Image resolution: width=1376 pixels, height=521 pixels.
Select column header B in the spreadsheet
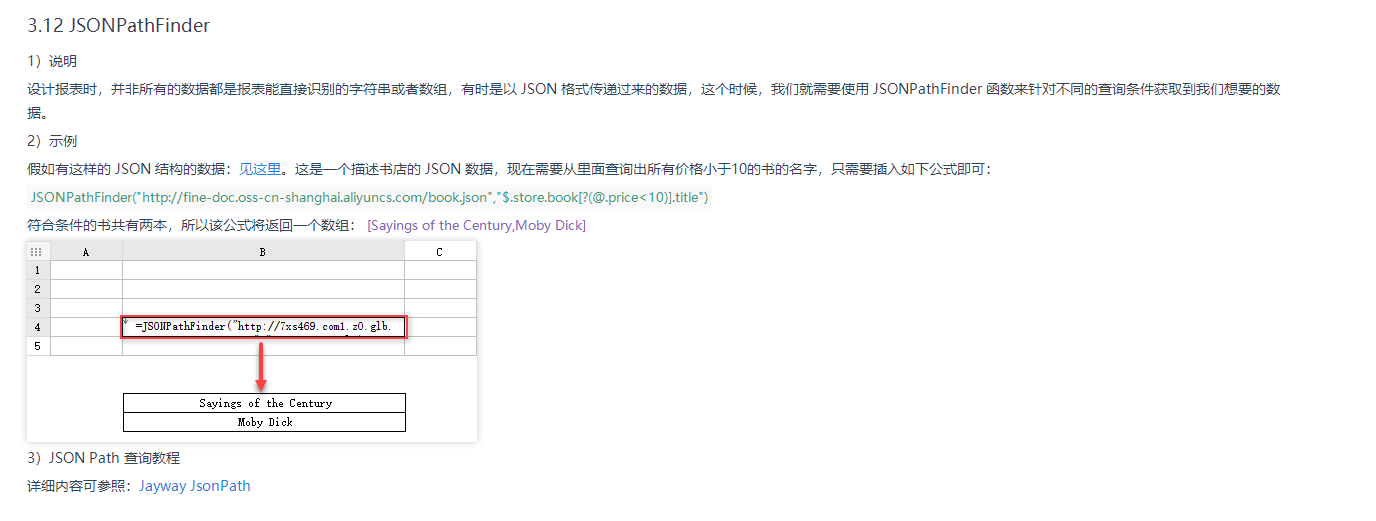click(263, 252)
